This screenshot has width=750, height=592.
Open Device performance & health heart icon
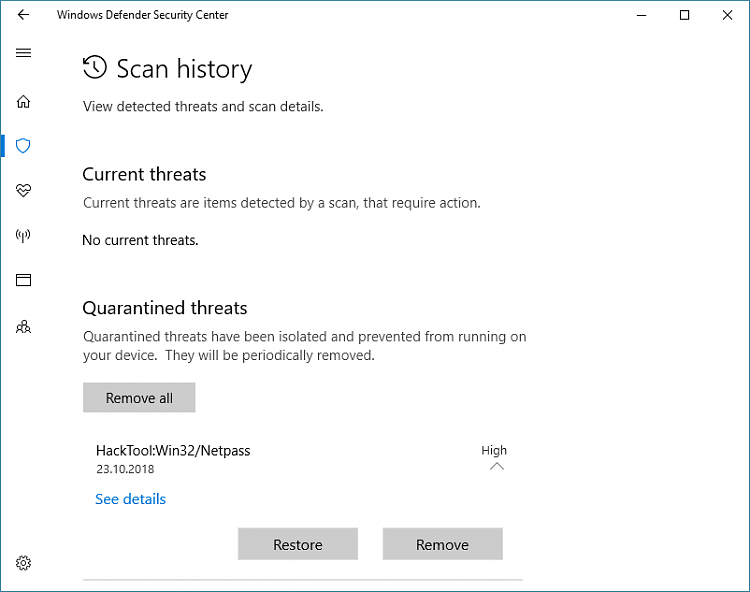click(x=23, y=190)
